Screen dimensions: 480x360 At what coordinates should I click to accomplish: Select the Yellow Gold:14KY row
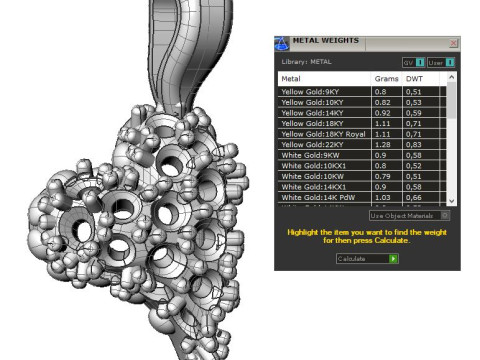coord(362,113)
